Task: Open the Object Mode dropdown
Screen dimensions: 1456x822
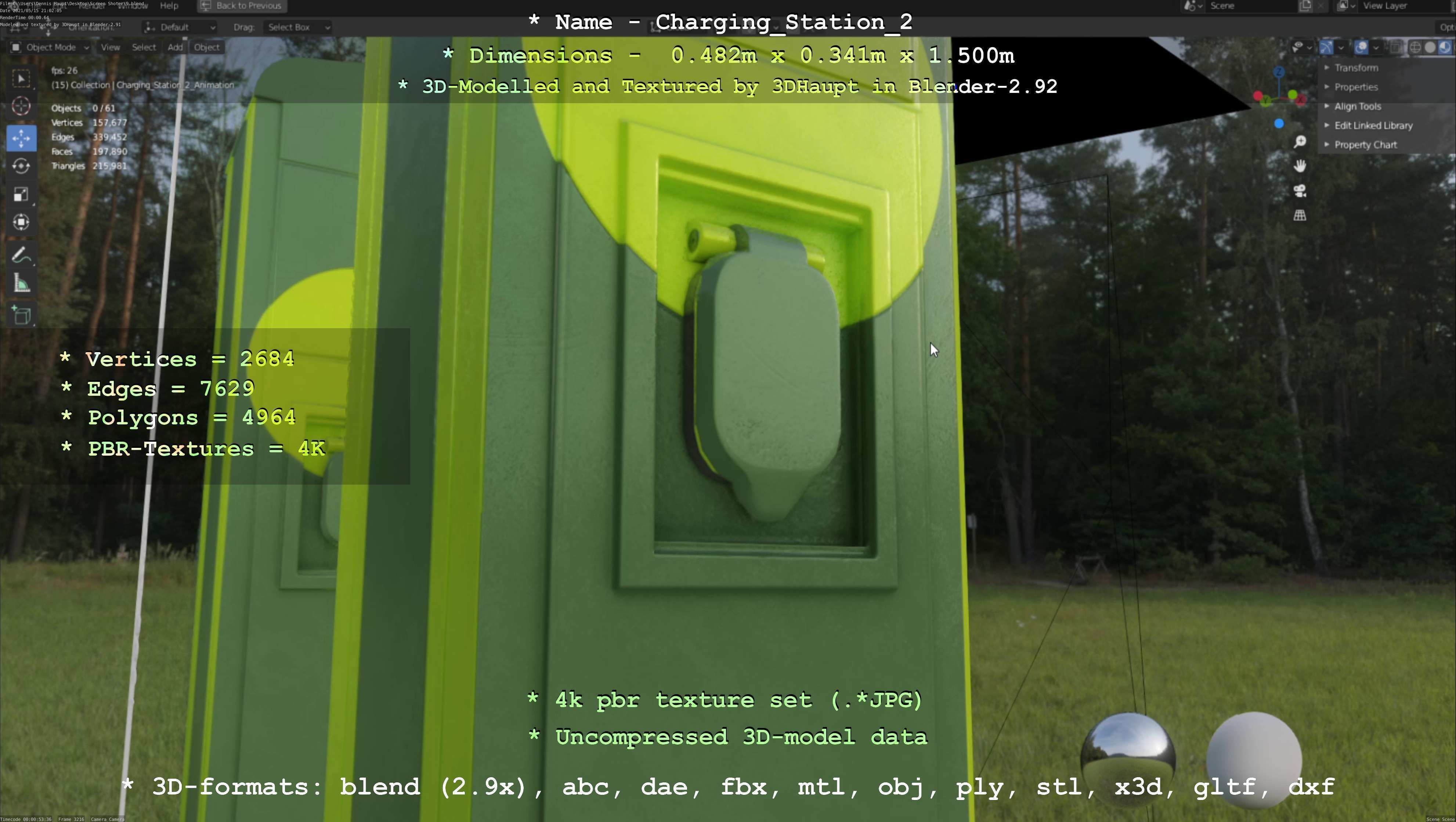Action: [x=50, y=47]
